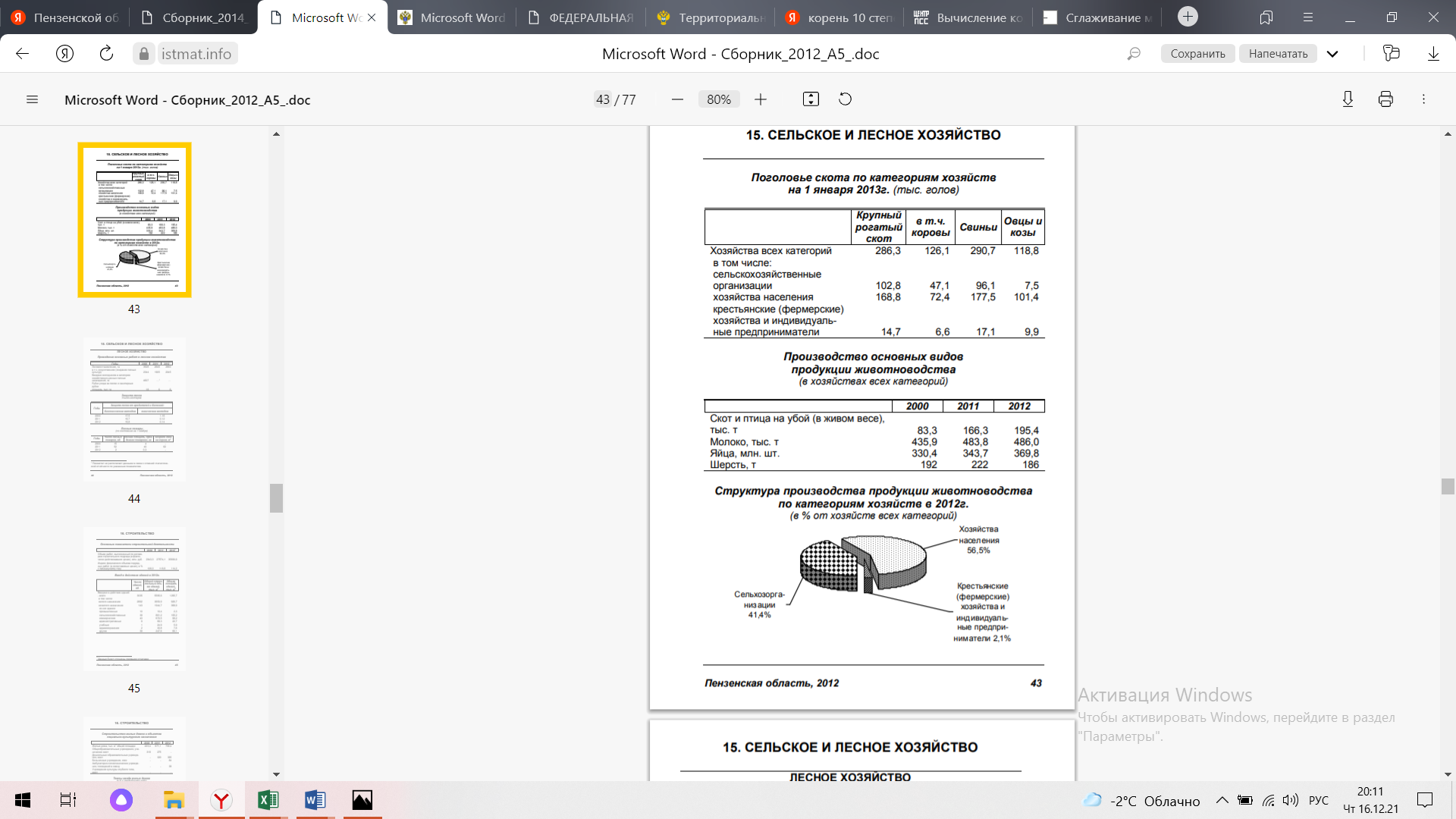
Task: Click the thumbnail panel scrollbar handle
Action: tap(276, 498)
